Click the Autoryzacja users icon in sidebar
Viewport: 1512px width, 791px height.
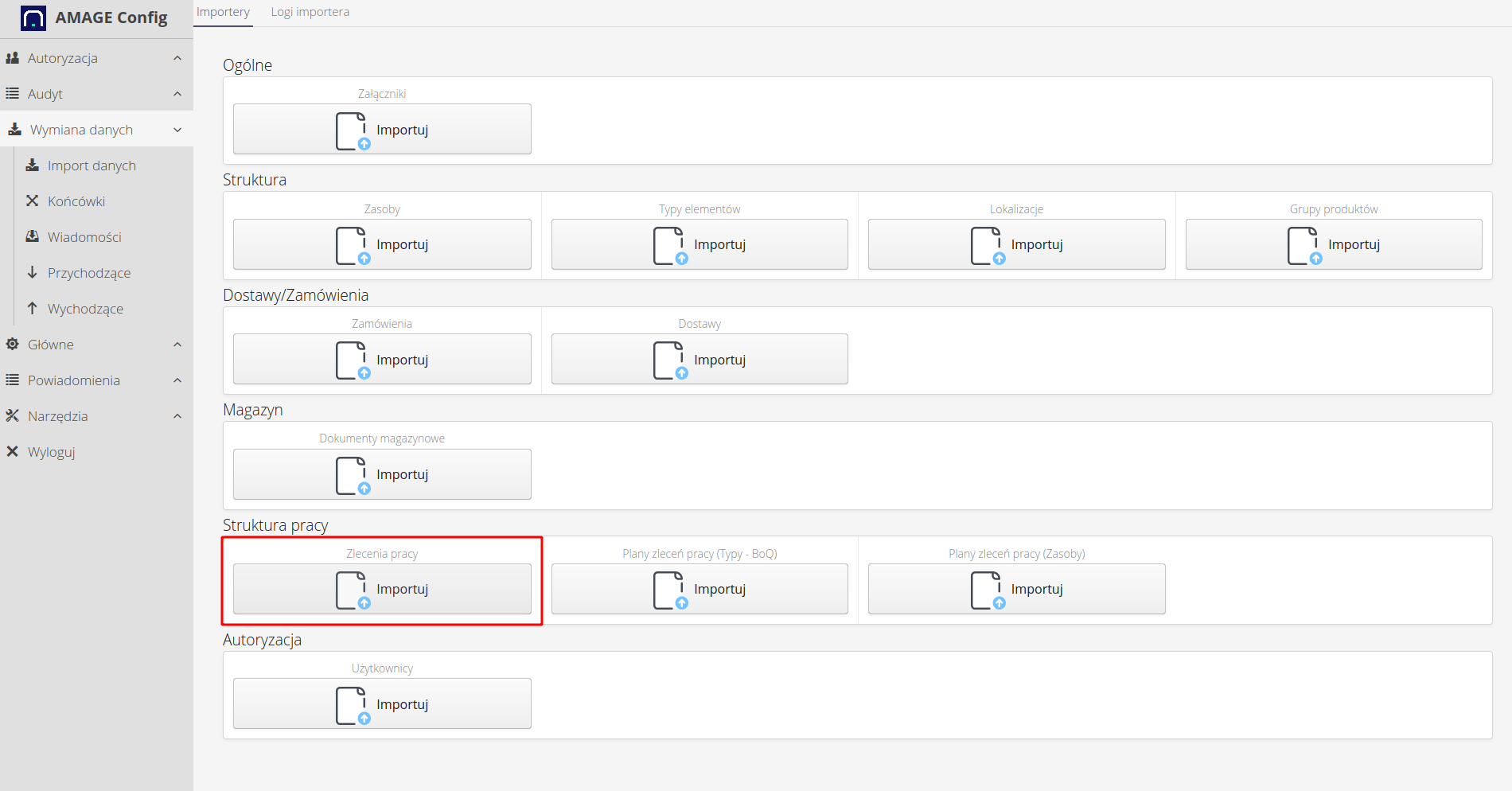(x=13, y=58)
